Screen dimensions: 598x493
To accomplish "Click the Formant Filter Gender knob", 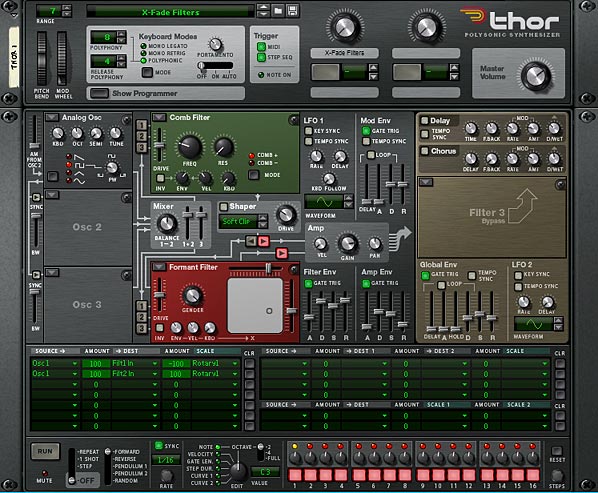I will click(x=192, y=295).
